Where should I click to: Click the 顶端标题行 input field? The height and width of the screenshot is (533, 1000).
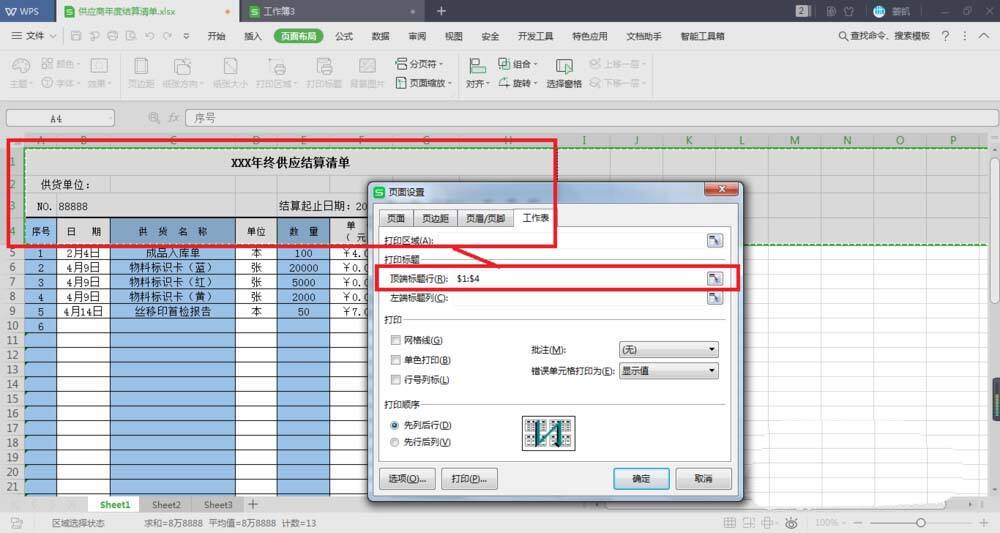click(578, 278)
